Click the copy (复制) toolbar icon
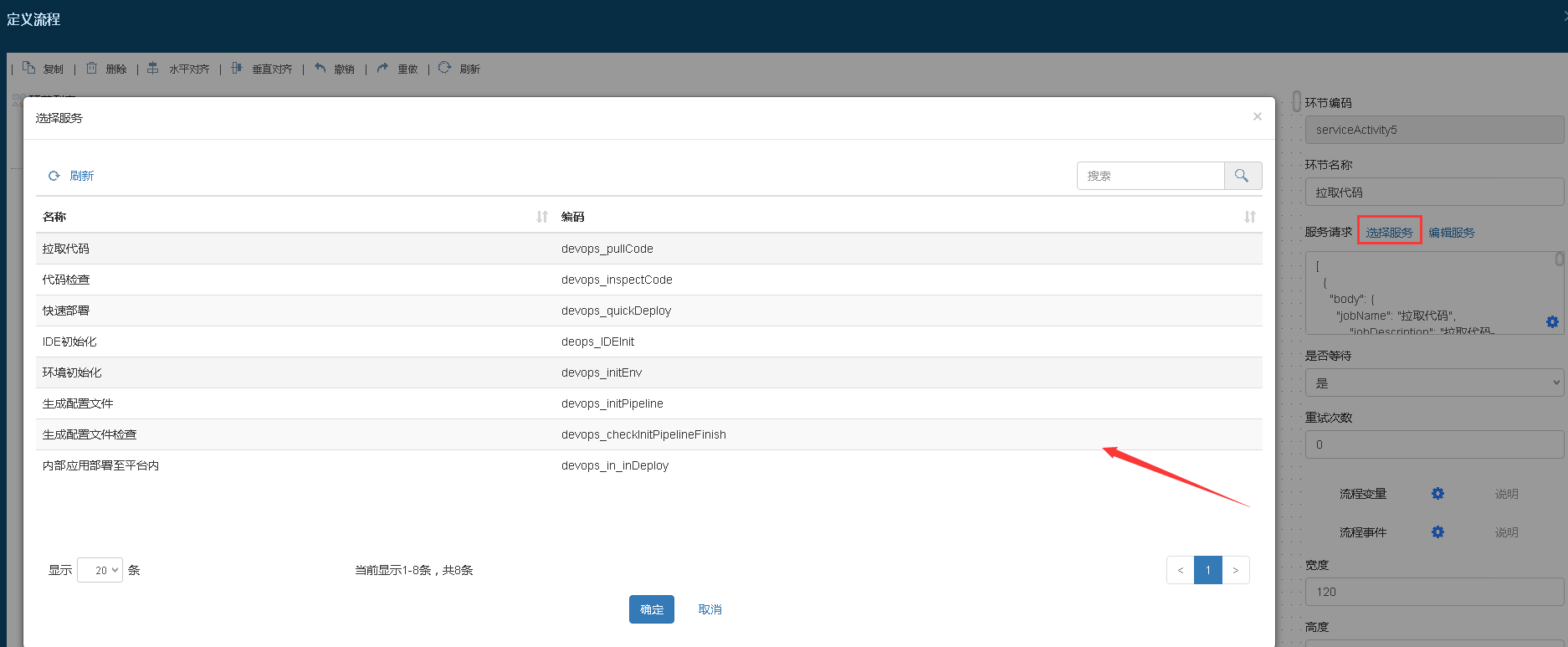1568x647 pixels. 28,68
